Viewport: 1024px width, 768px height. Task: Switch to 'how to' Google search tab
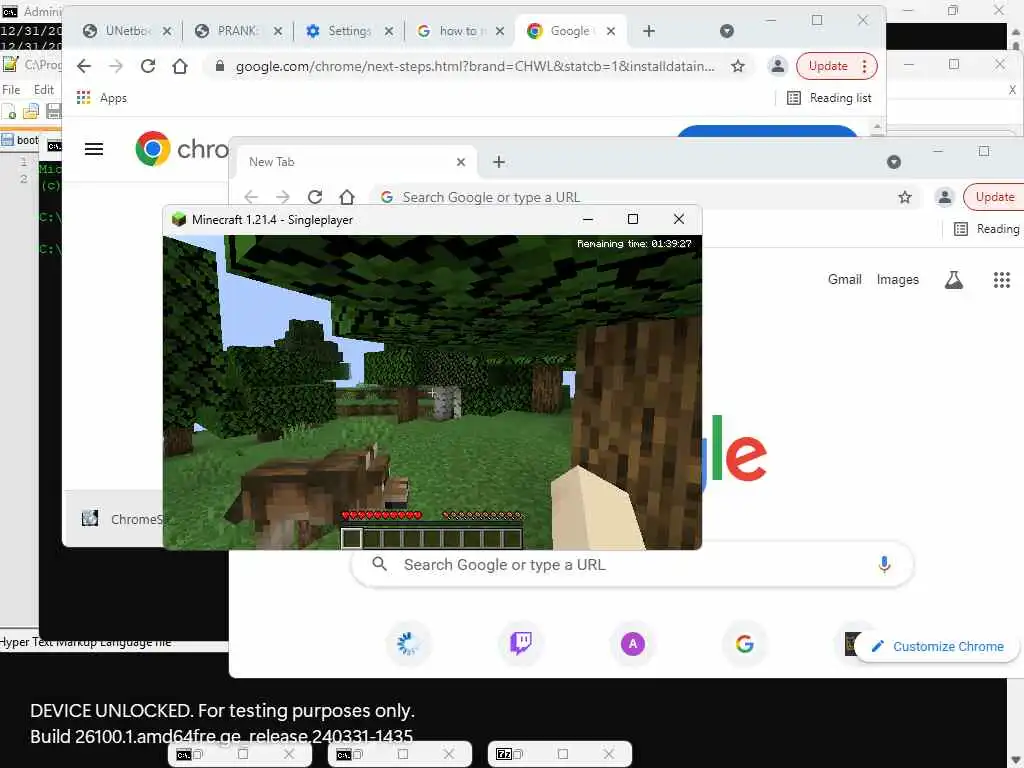coord(460,31)
